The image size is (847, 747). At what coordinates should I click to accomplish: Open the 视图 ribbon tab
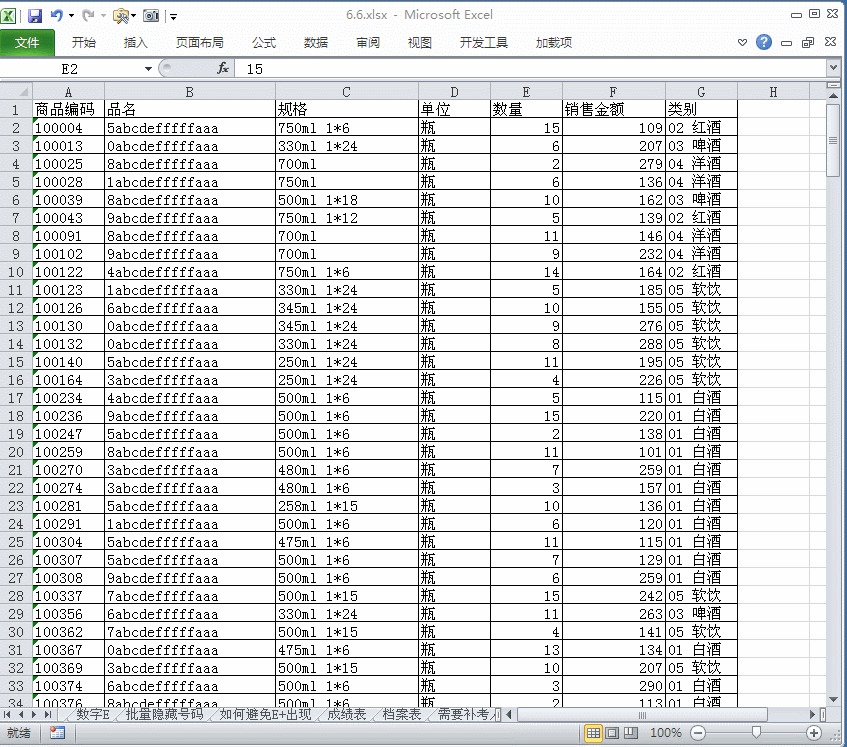tap(419, 43)
